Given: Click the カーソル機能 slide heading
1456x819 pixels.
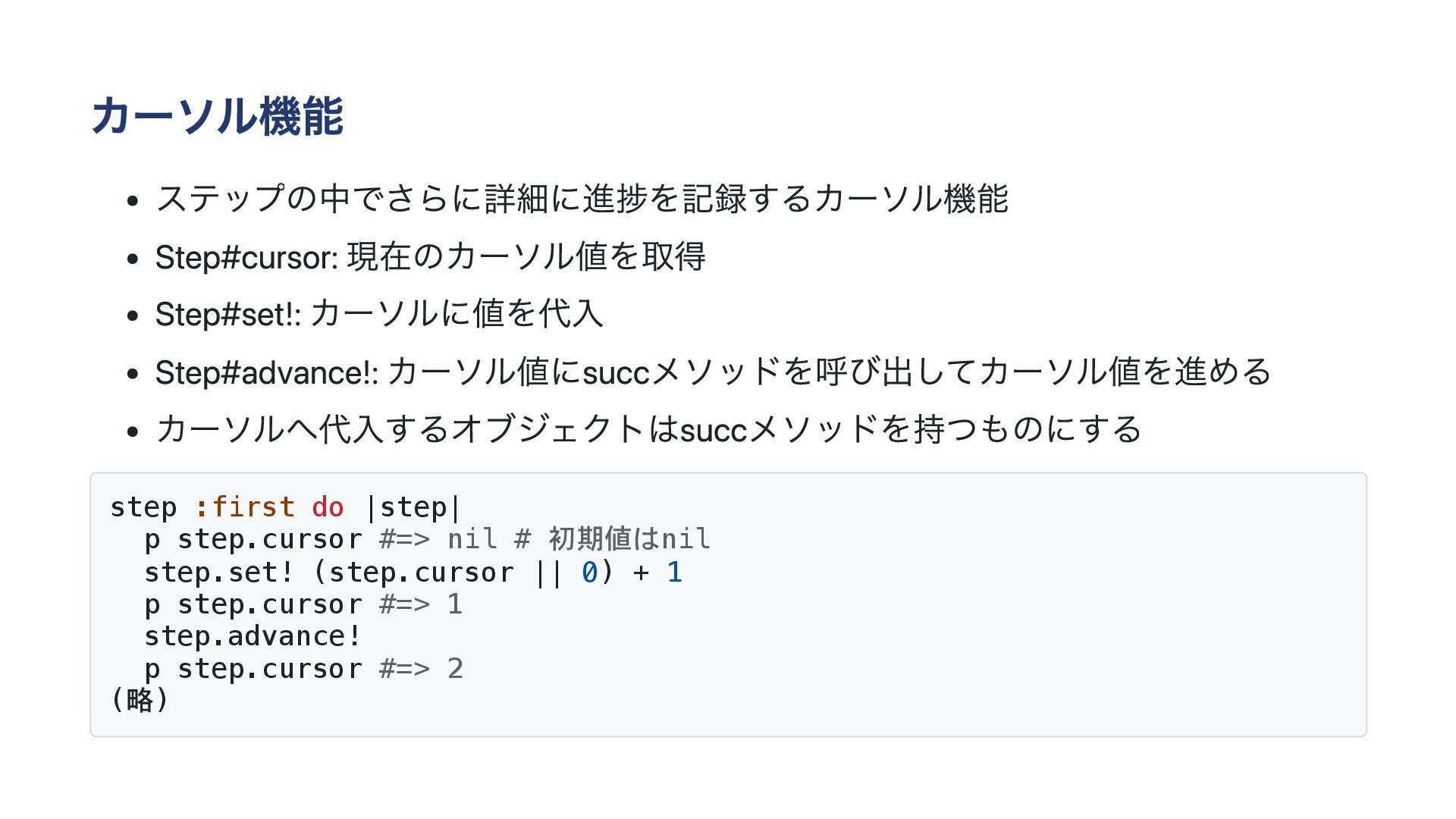Looking at the screenshot, I should 218,116.
